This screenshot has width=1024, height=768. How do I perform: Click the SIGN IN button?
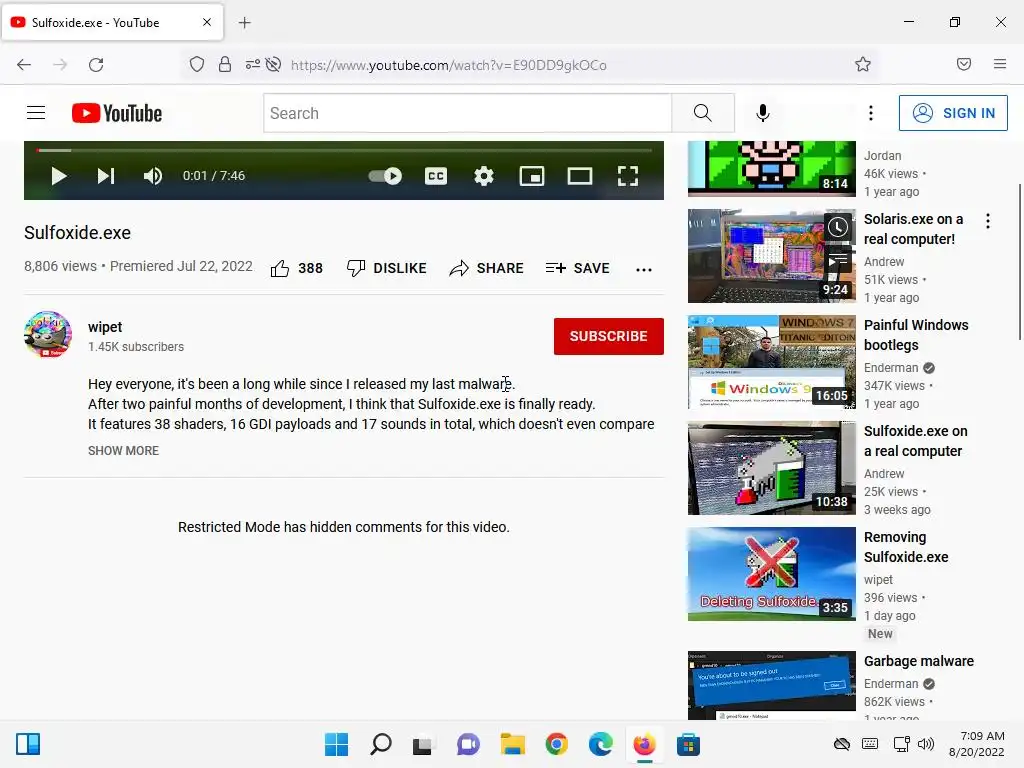pyautogui.click(x=953, y=113)
